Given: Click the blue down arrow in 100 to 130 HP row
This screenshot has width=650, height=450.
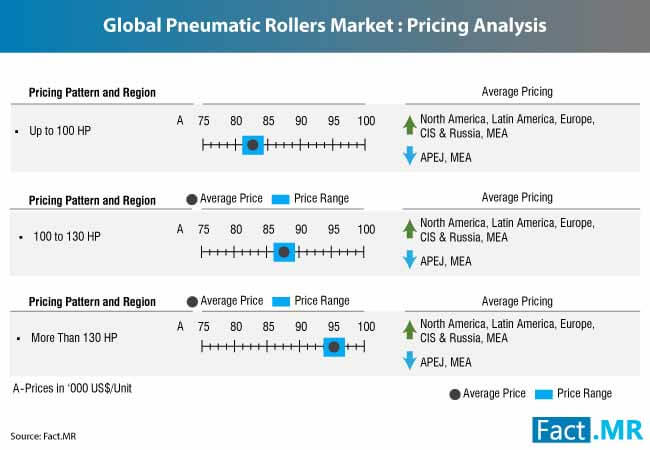Looking at the screenshot, I should point(410,259).
